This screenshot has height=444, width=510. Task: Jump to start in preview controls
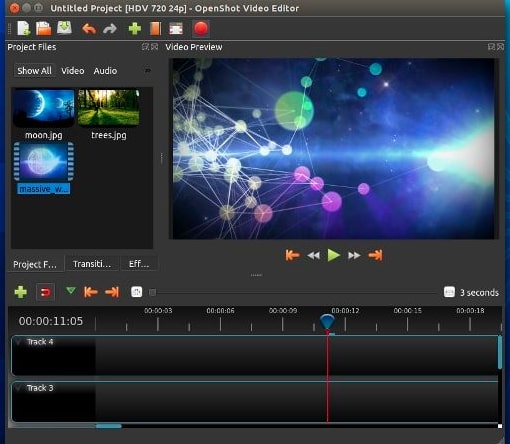[292, 255]
